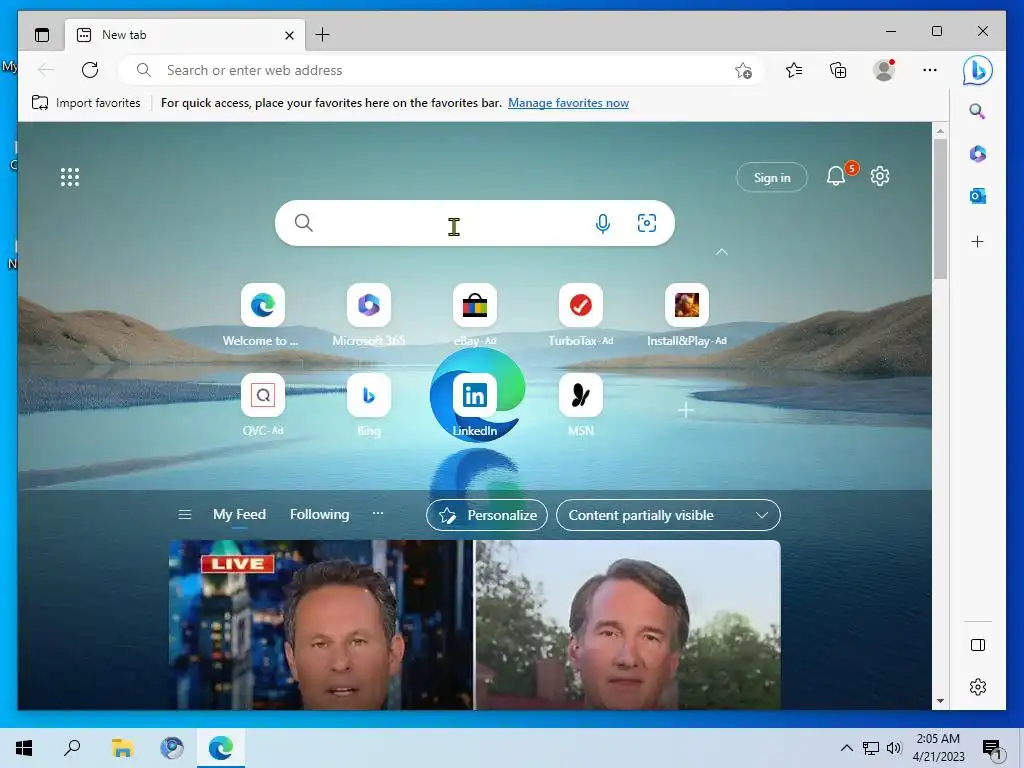Image resolution: width=1024 pixels, height=768 pixels.
Task: Open feed hamburger menu
Action: click(185, 515)
